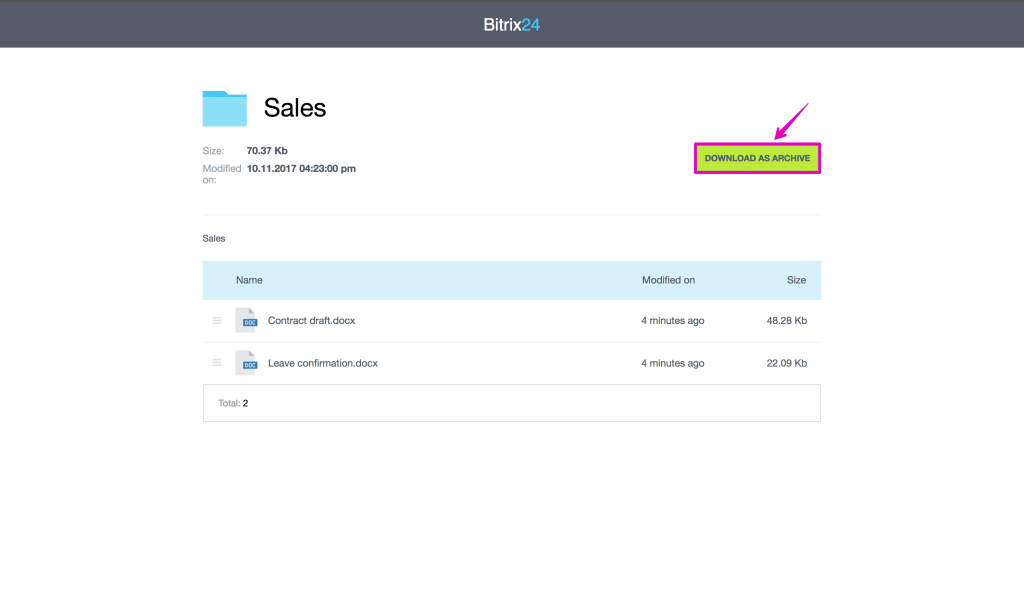This screenshot has width=1024, height=589.
Task: Click the folder size value 70.37 Kb
Action: 267,151
